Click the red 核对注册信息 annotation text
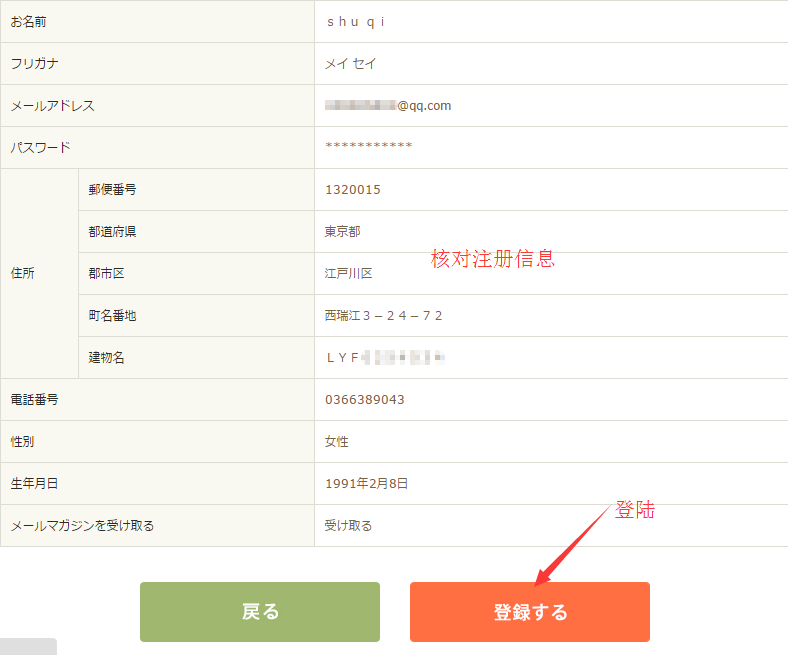The image size is (788, 655). pos(492,258)
